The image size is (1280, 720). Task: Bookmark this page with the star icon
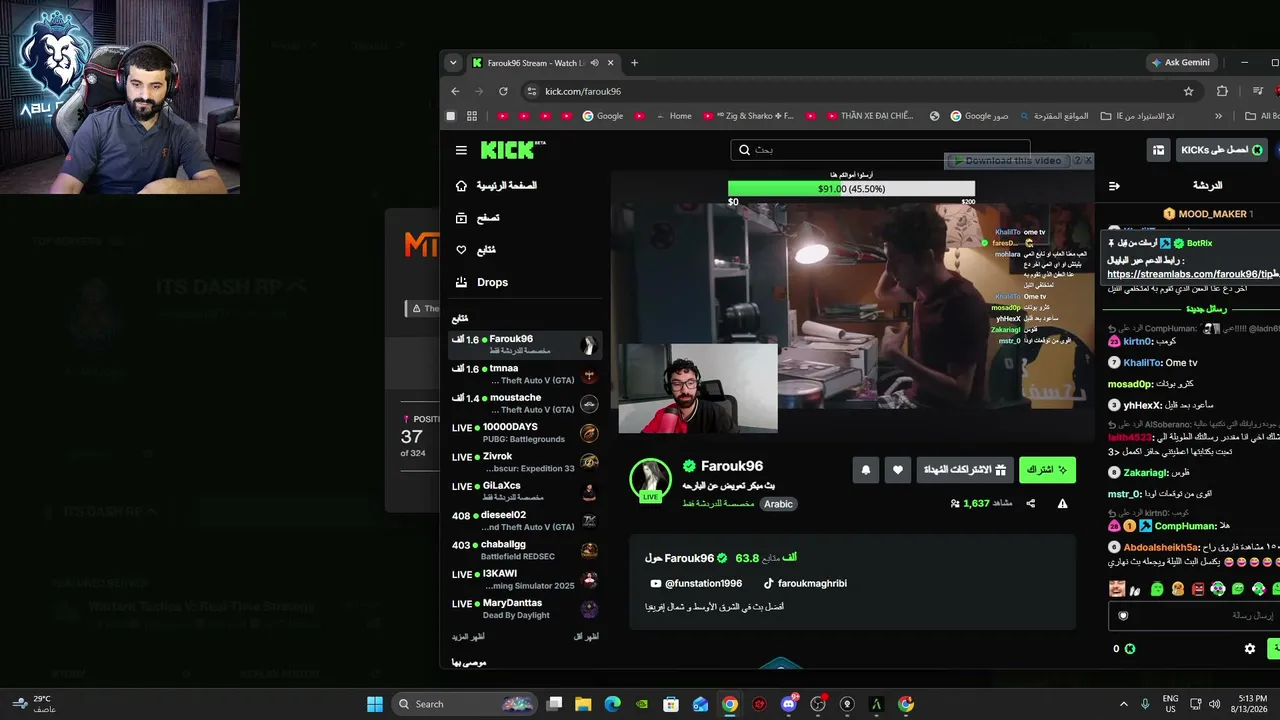1188,91
